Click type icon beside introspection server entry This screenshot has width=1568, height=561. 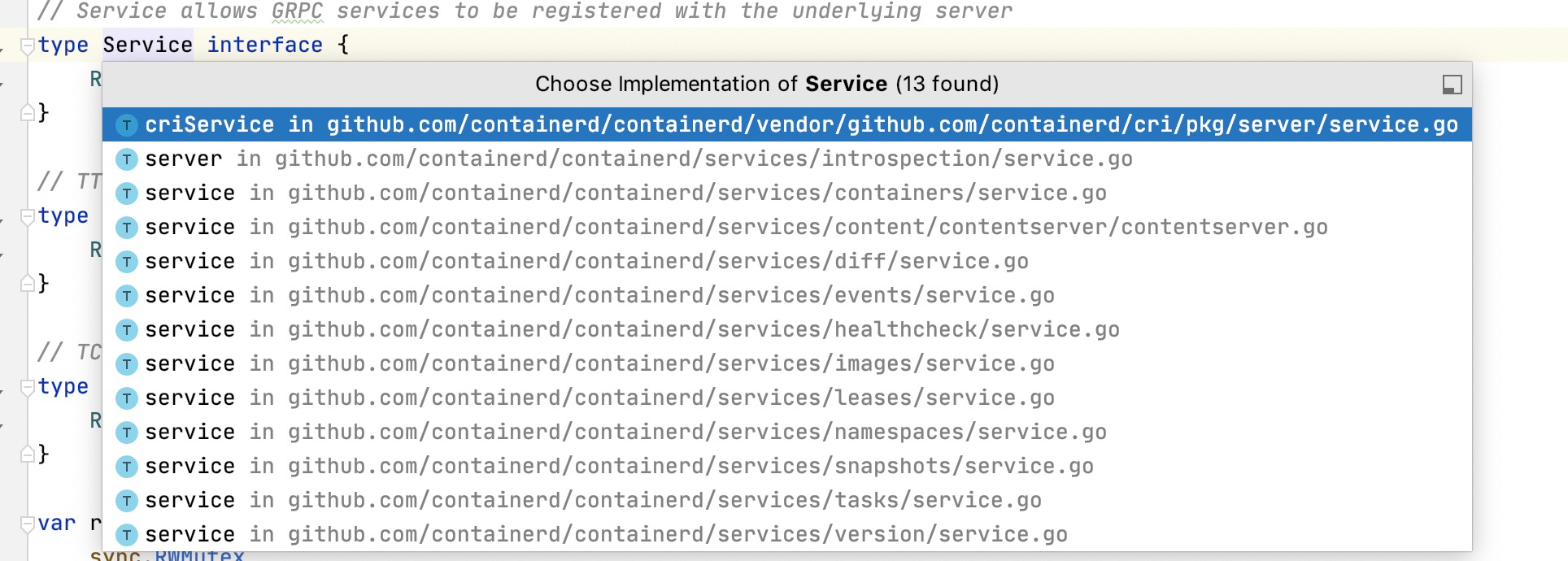(x=126, y=159)
